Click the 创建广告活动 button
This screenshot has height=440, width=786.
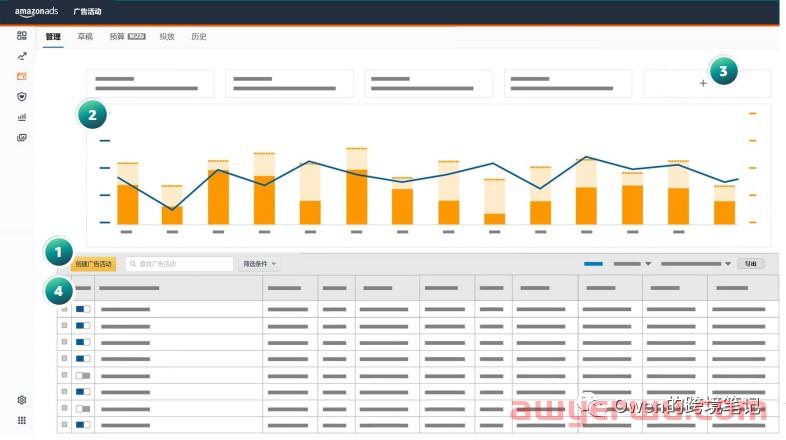point(95,264)
